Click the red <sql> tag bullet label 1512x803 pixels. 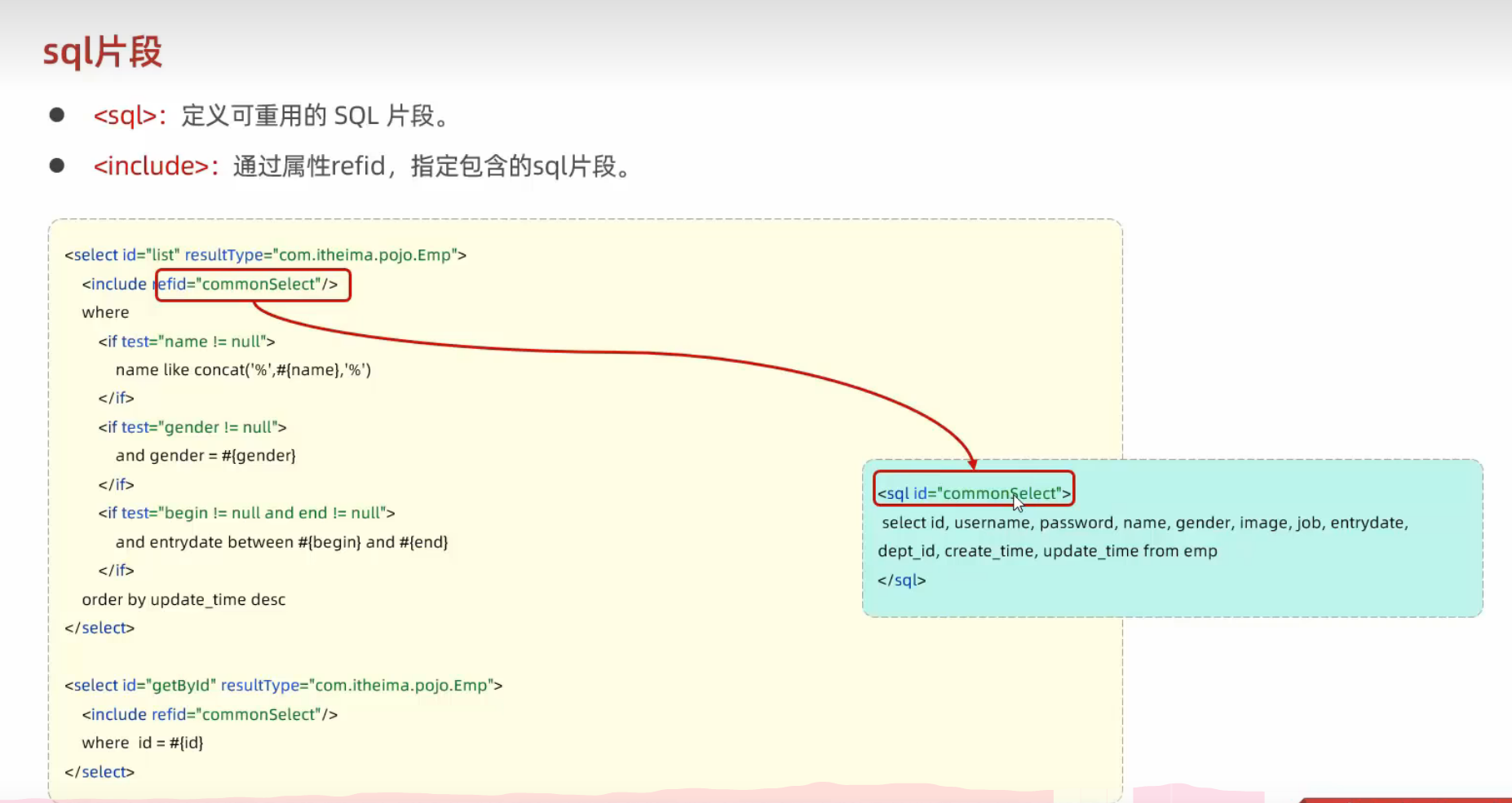tap(124, 116)
